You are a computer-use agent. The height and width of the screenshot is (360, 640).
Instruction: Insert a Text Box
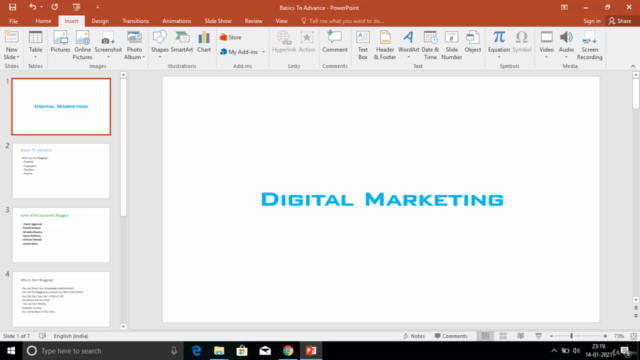click(363, 45)
